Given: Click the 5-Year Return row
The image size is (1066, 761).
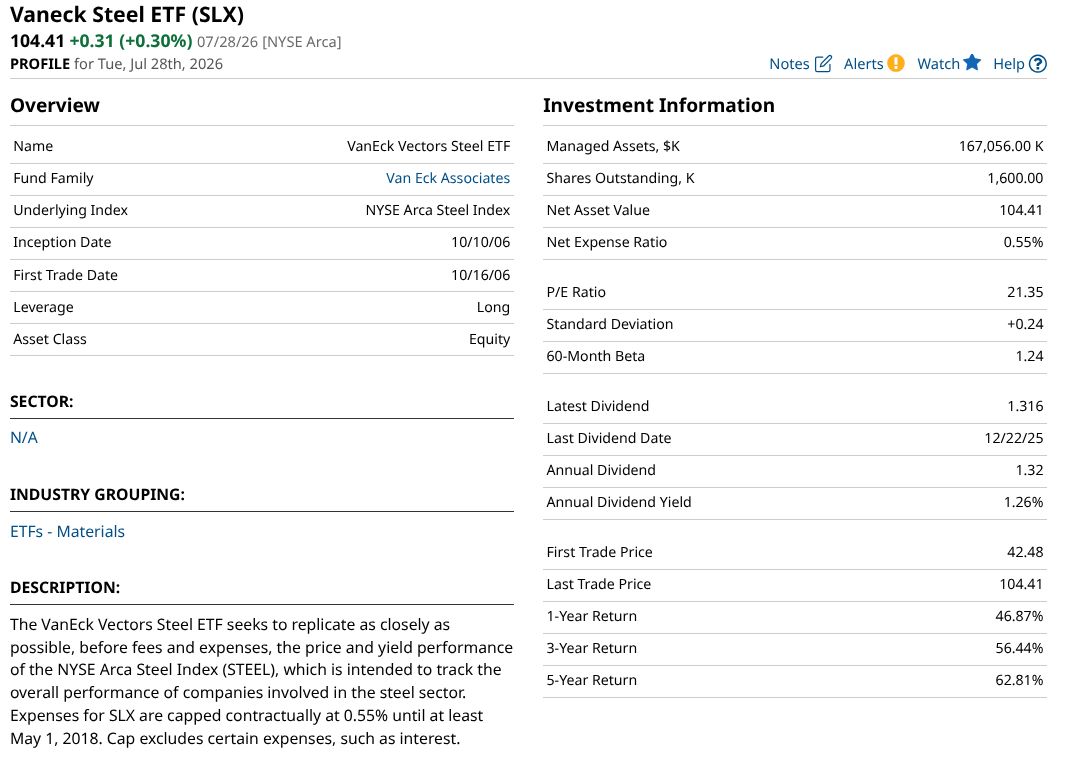Looking at the screenshot, I should click(x=794, y=681).
